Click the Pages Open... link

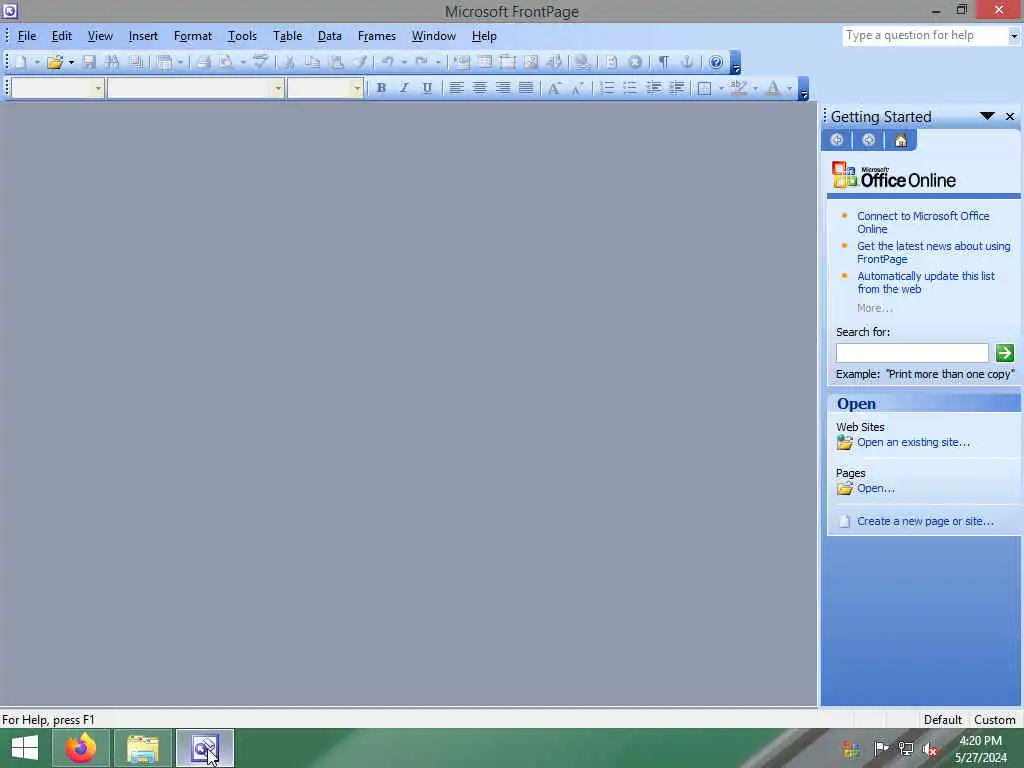[x=875, y=488]
